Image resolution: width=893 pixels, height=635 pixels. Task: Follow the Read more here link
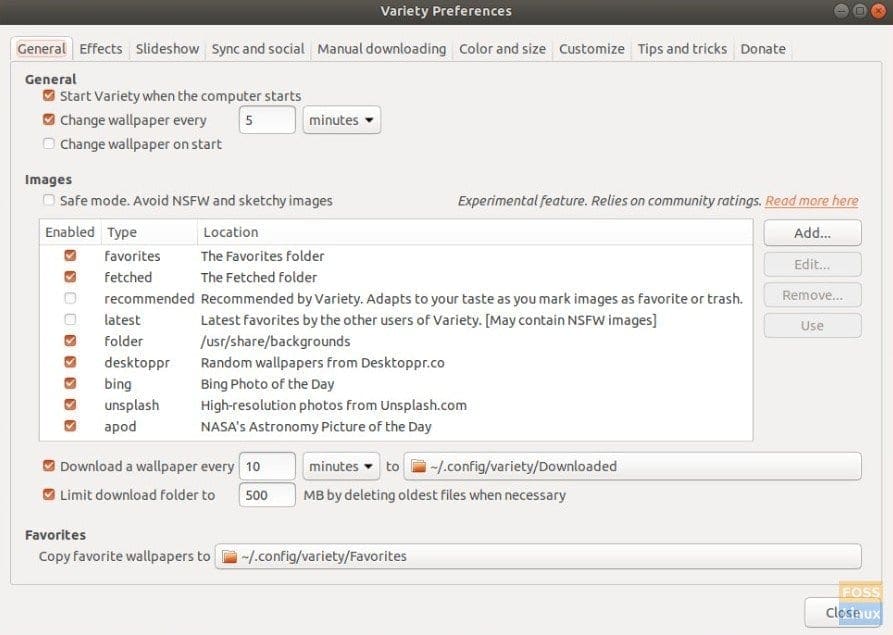tap(811, 201)
